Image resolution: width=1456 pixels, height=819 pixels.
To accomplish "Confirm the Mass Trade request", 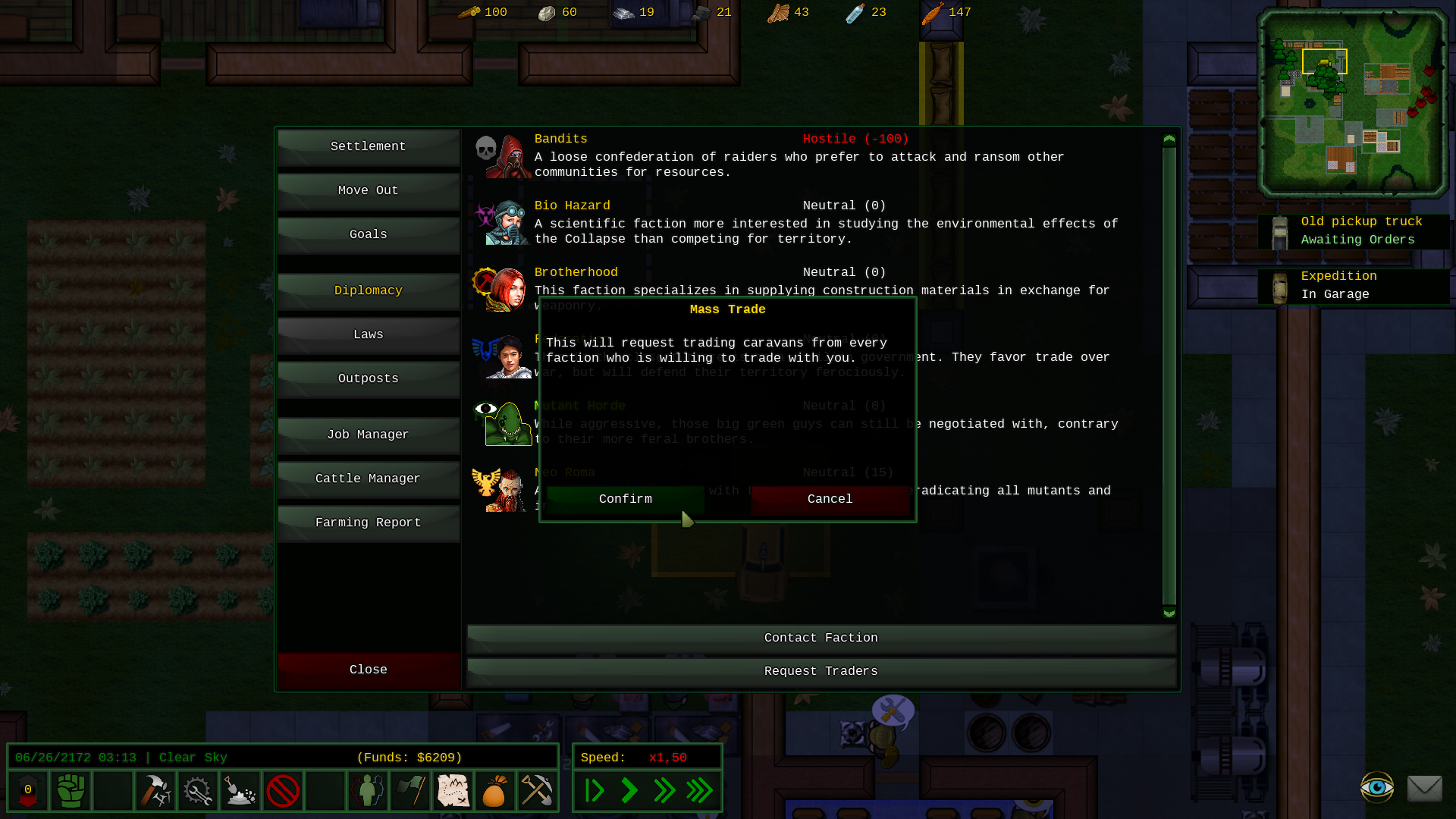I will tap(624, 498).
